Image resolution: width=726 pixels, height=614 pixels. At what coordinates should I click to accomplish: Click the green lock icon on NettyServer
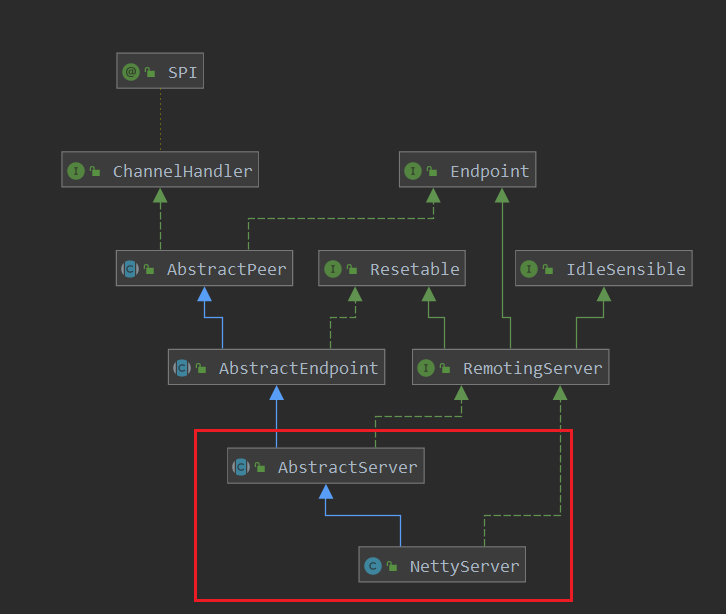(x=391, y=567)
